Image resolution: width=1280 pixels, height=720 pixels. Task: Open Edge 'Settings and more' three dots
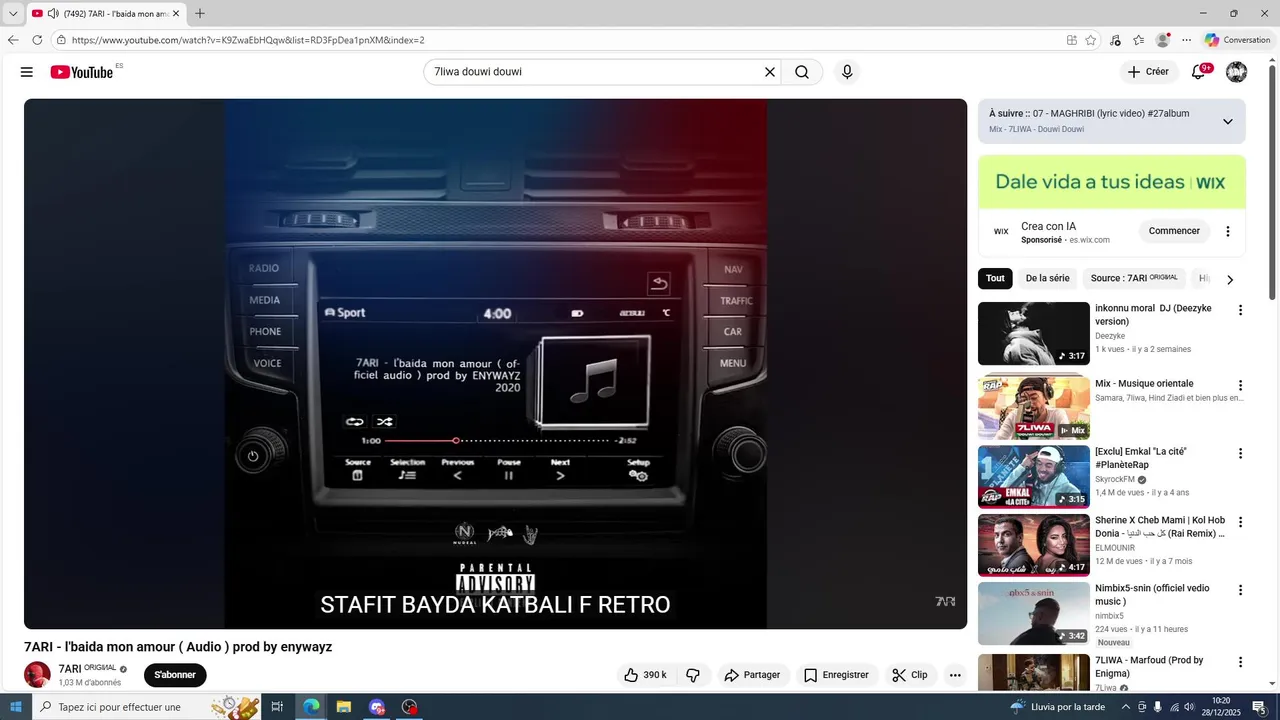(x=1187, y=40)
